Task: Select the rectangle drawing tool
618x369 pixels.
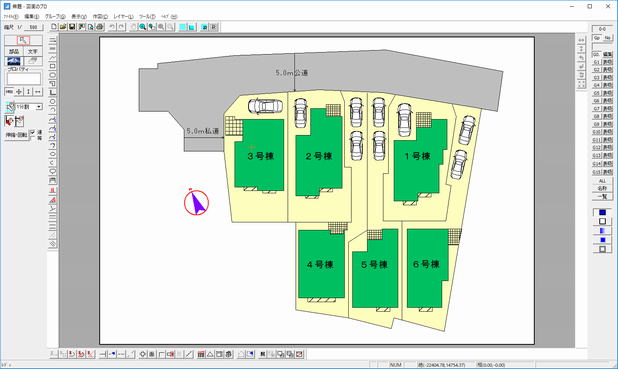Action: click(x=52, y=66)
